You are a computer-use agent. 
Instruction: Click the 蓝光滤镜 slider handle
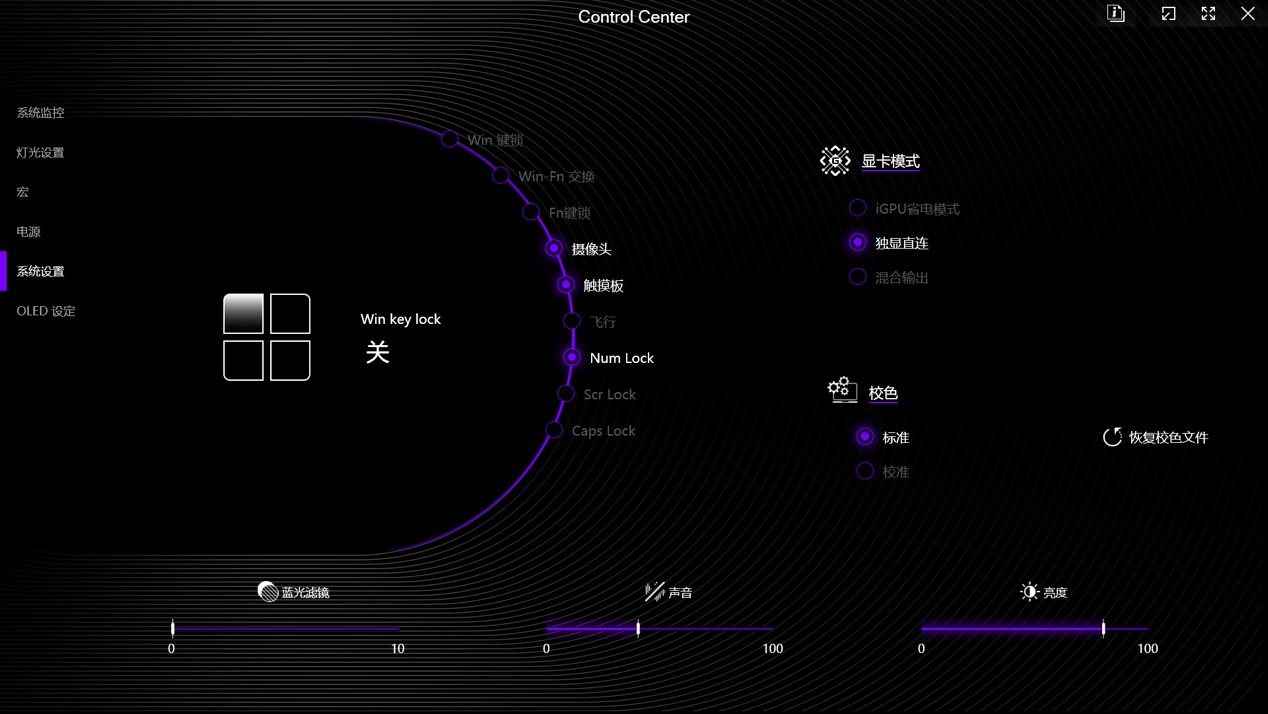(173, 628)
